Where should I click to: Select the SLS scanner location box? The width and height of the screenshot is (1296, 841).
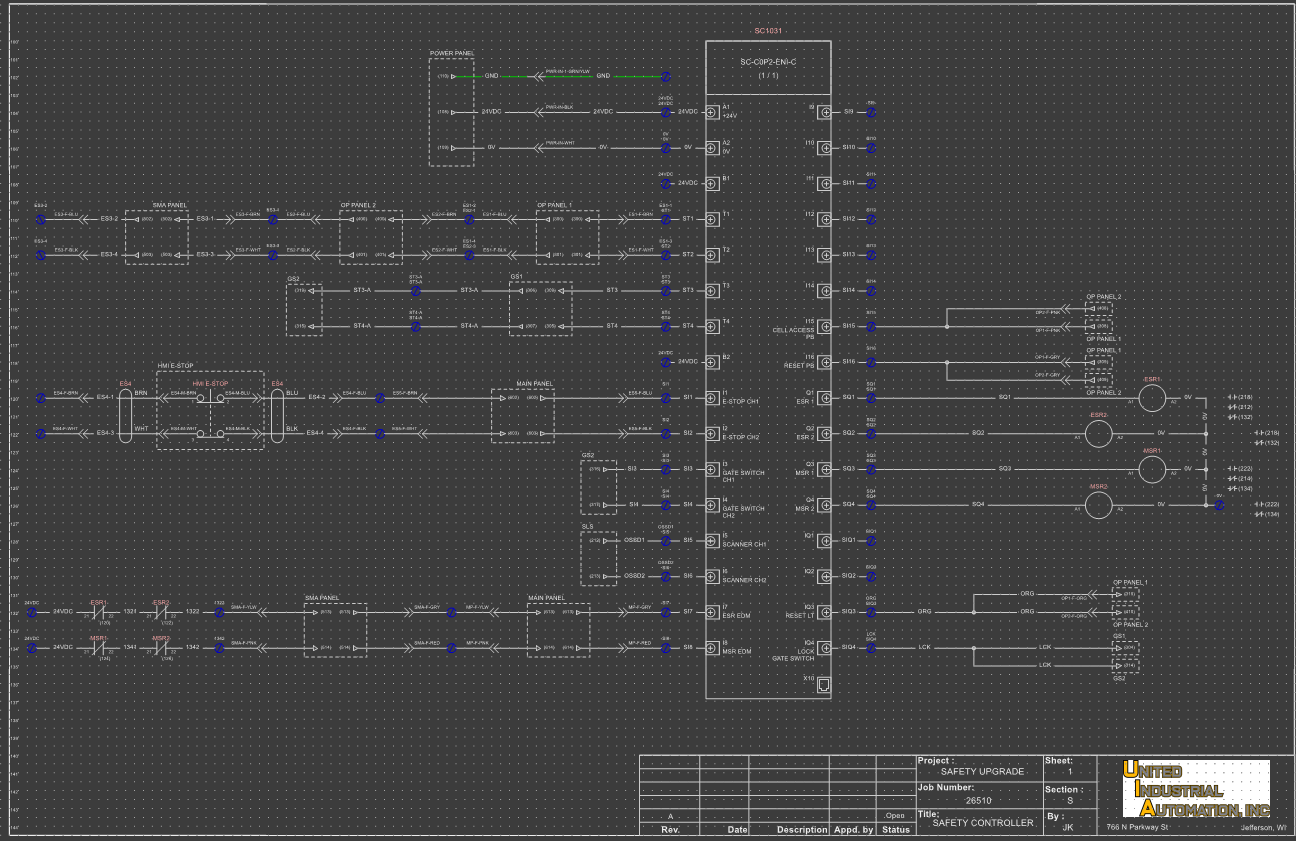point(599,558)
